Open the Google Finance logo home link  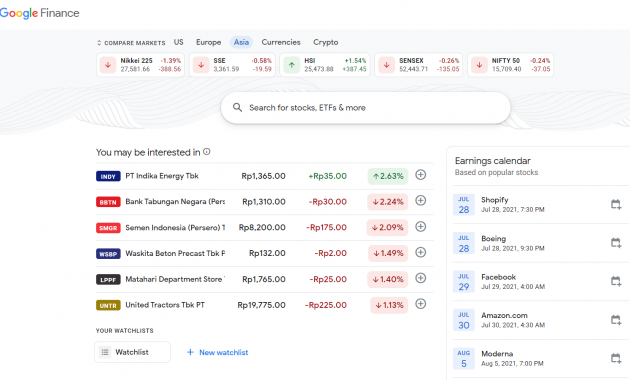pyautogui.click(x=39, y=13)
